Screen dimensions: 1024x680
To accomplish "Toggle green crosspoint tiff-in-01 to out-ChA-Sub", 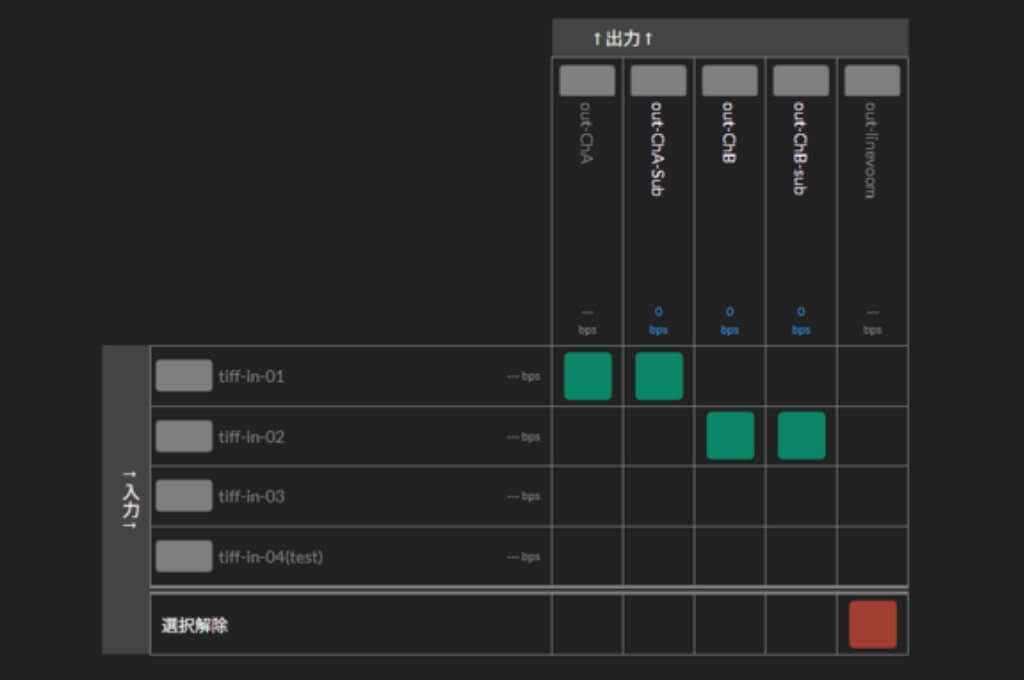I will 659,376.
